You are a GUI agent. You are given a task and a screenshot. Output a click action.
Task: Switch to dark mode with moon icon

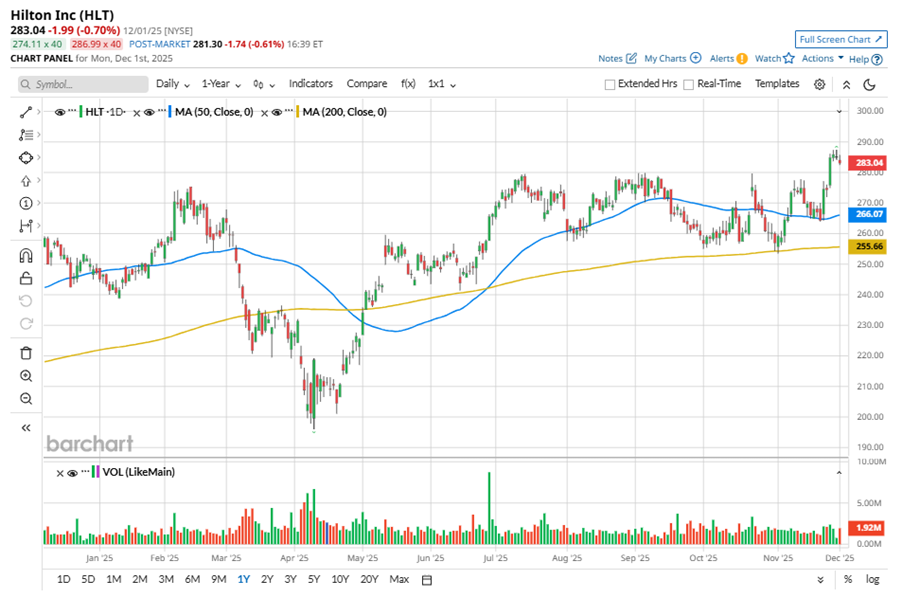(869, 84)
